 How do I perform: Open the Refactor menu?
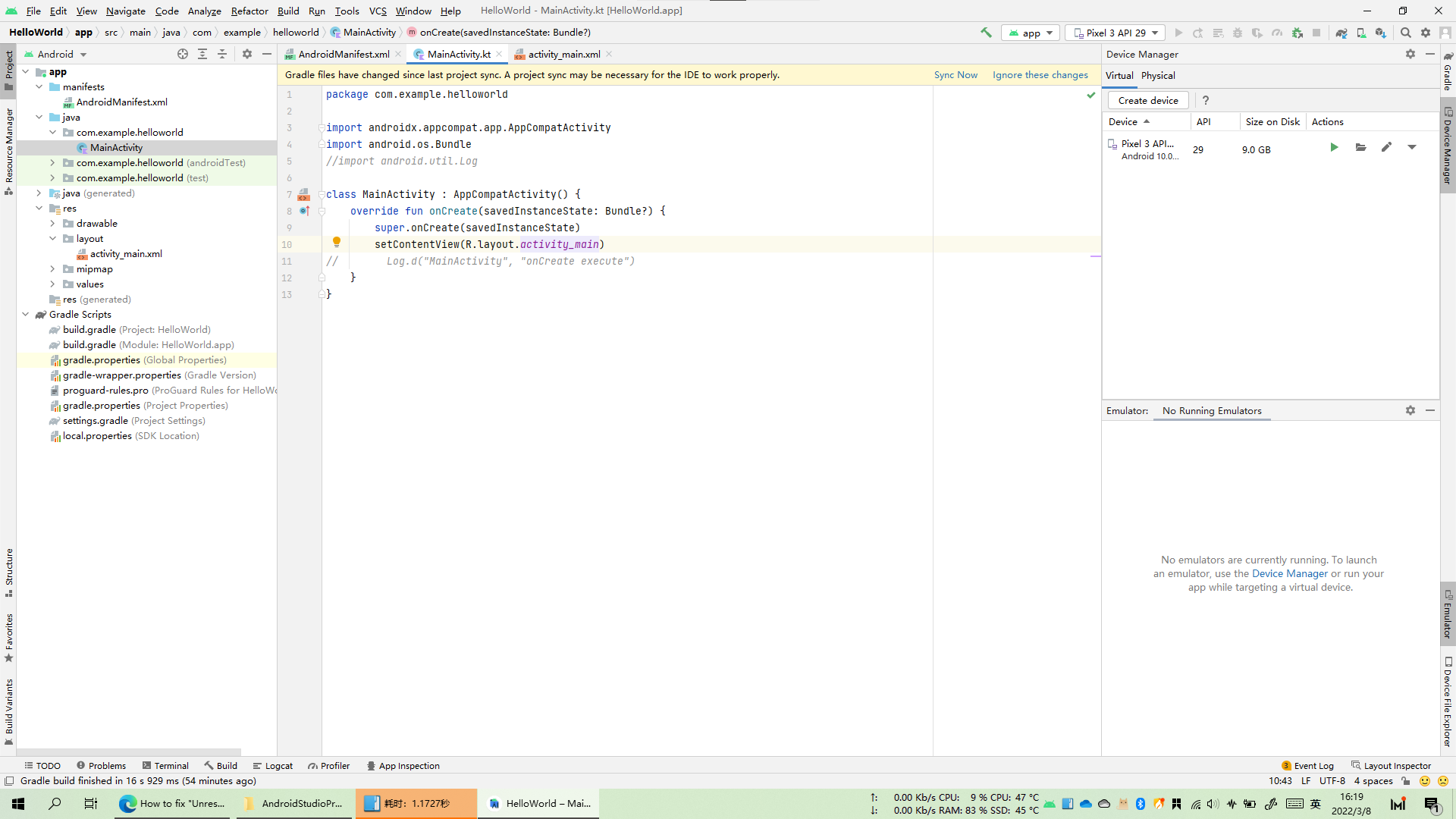point(249,11)
